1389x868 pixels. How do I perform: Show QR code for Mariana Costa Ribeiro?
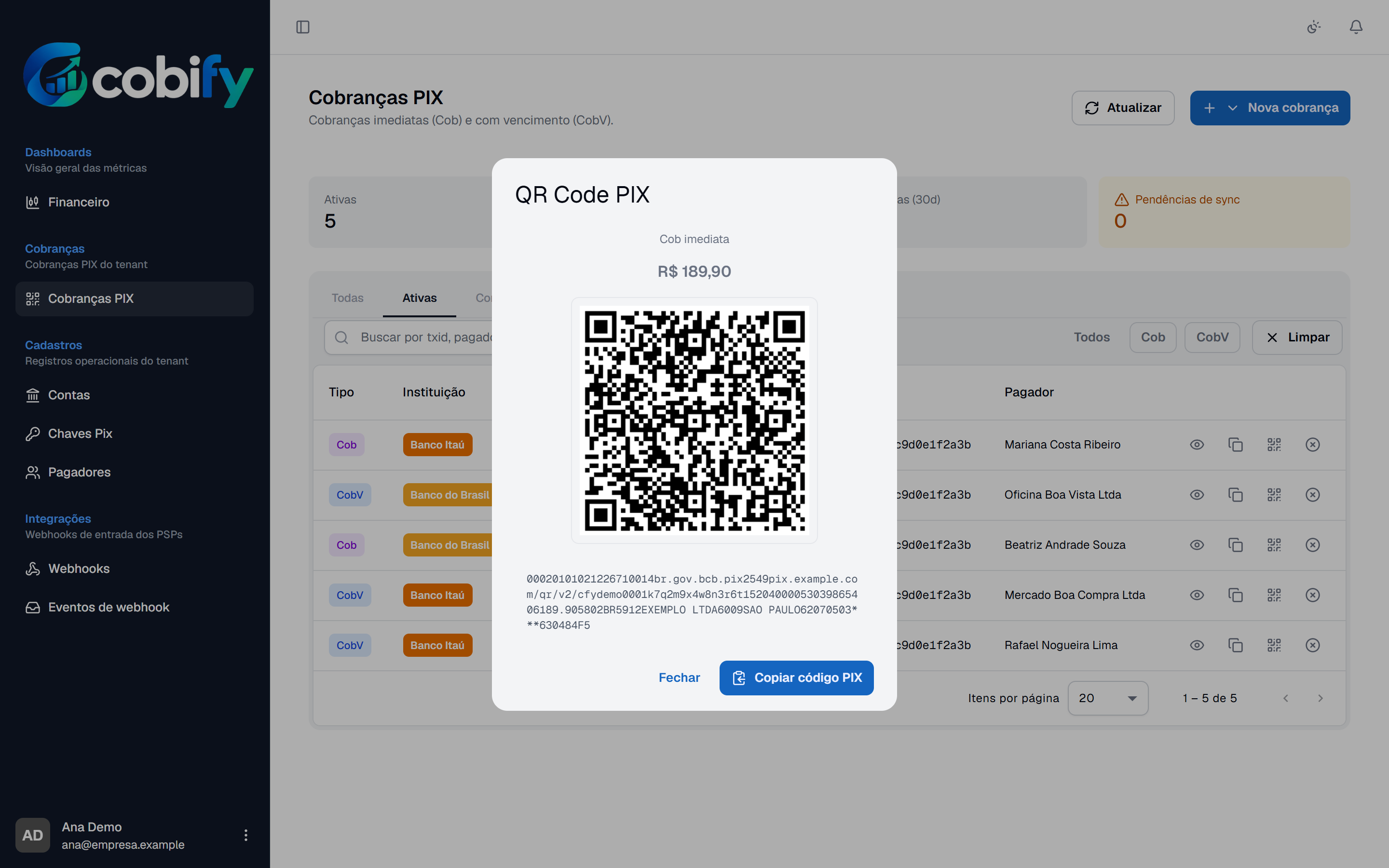pos(1274,444)
